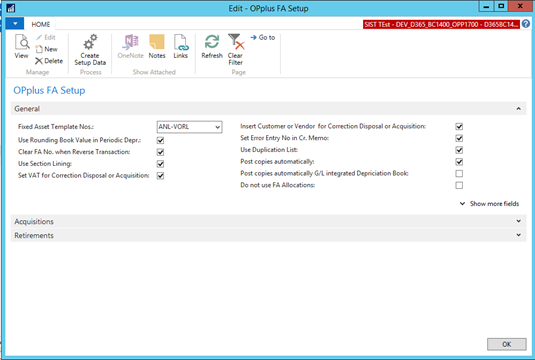Run Create Setup Data

[90, 50]
